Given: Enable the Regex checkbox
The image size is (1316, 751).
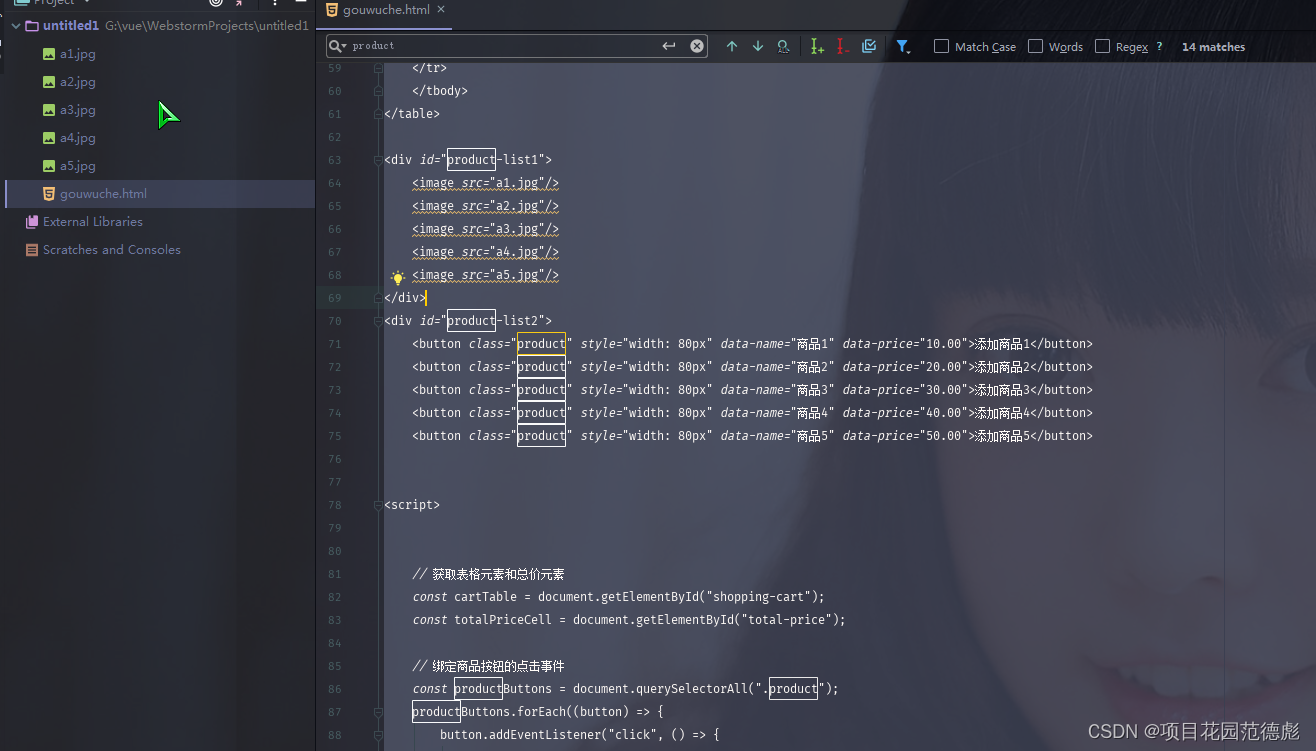Looking at the screenshot, I should point(1102,46).
